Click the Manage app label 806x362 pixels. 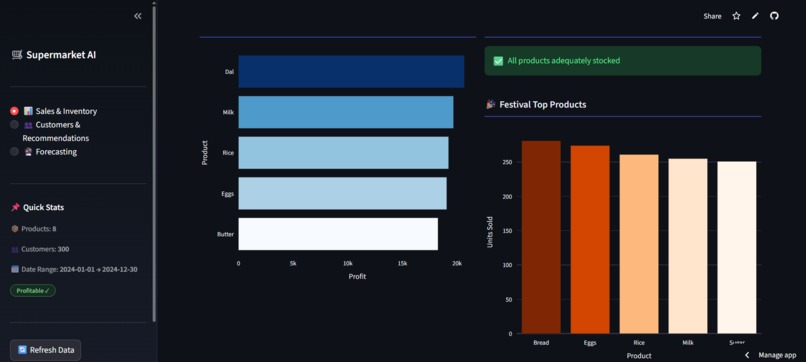pos(777,355)
